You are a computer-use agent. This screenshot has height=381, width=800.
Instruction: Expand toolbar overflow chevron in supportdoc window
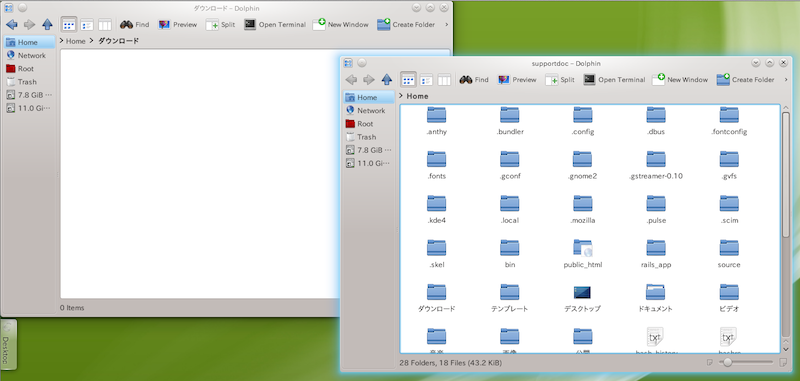(x=786, y=80)
